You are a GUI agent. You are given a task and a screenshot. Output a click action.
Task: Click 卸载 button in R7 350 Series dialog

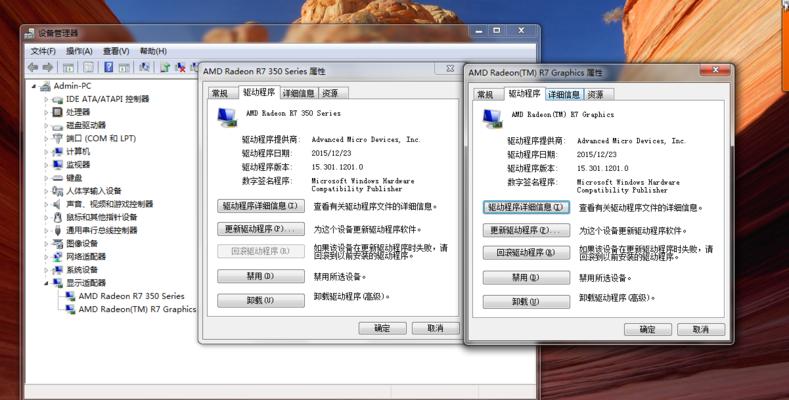coord(261,300)
